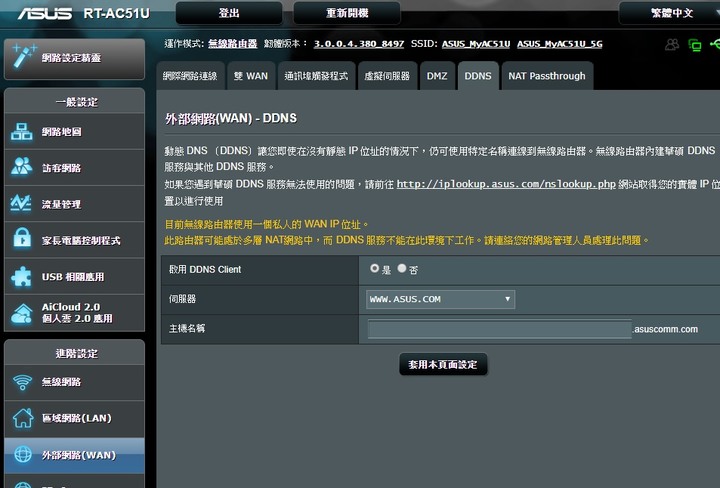Switch to the DMZ tab
Image resolution: width=720 pixels, height=488 pixels.
pyautogui.click(x=437, y=76)
